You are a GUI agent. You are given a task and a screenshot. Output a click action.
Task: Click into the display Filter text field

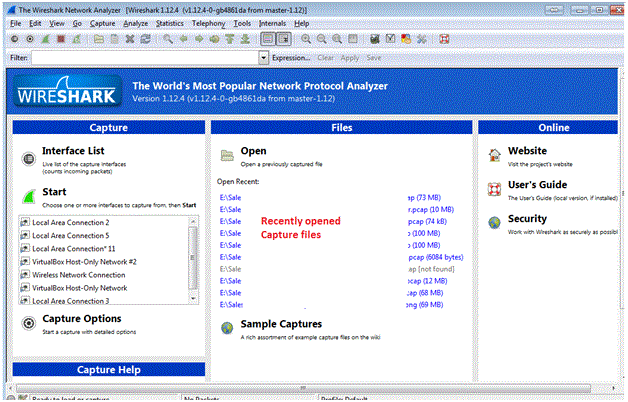click(x=145, y=58)
